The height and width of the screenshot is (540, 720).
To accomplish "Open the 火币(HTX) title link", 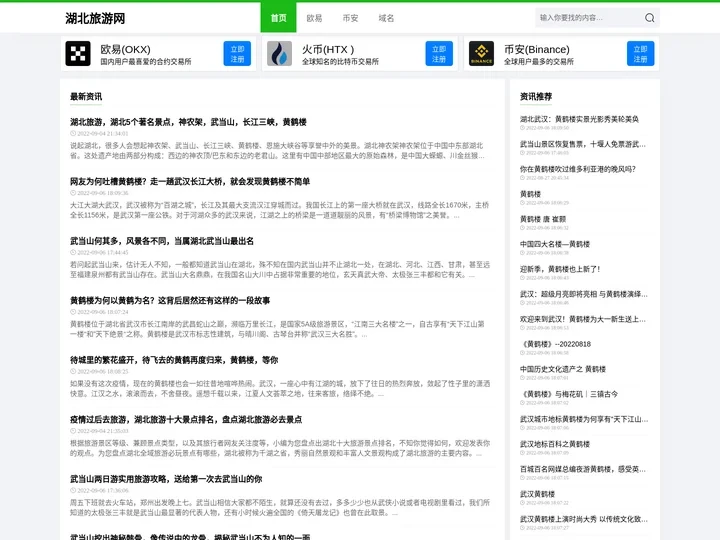I will (328, 49).
